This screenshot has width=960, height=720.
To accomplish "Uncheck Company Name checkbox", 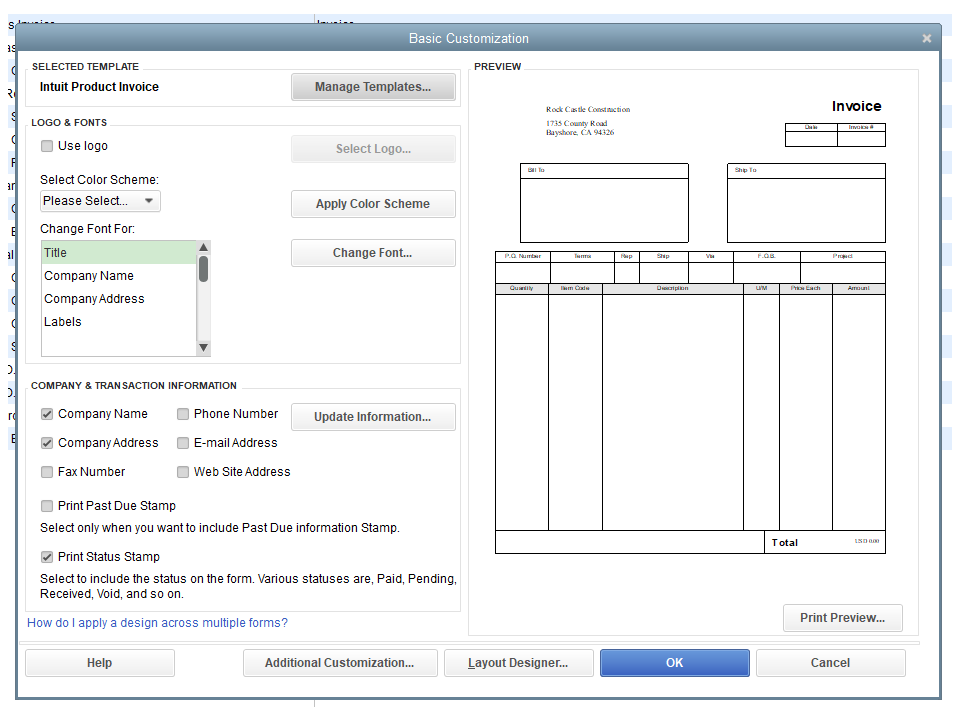I will click(x=47, y=414).
